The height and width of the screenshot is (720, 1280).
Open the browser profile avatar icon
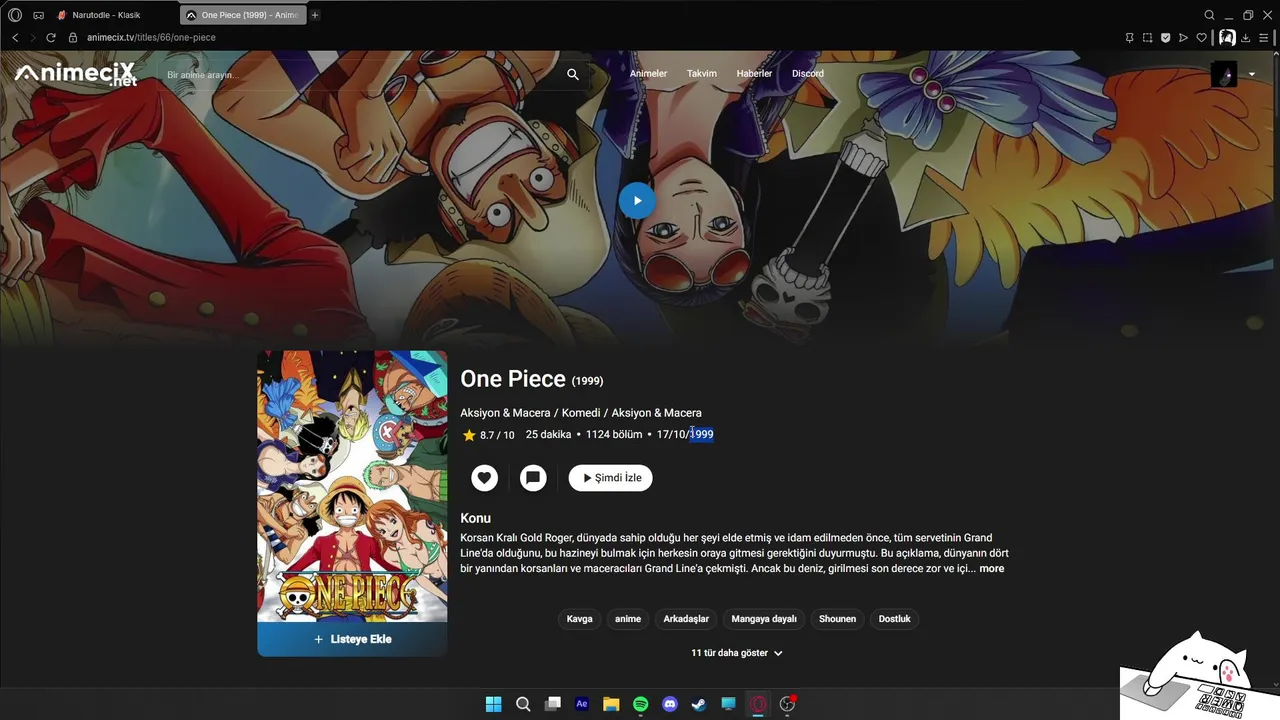[1226, 37]
